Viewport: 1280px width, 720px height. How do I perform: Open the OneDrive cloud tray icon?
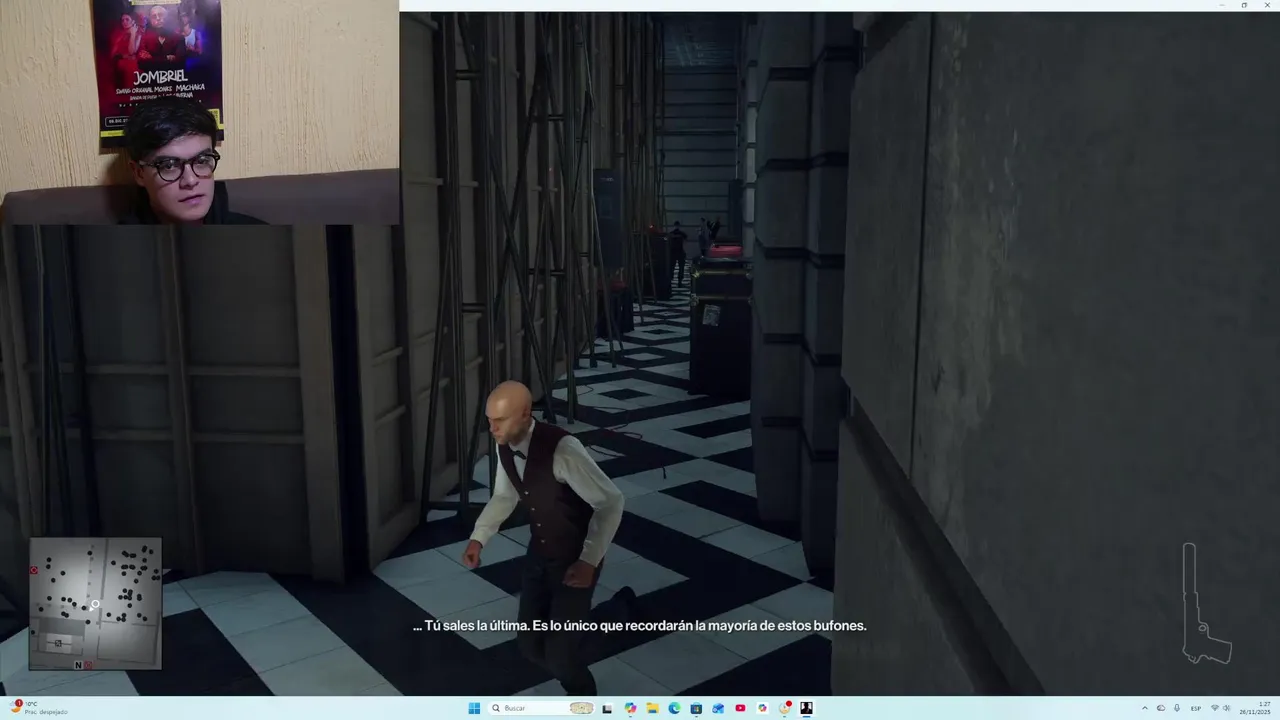pos(1161,708)
